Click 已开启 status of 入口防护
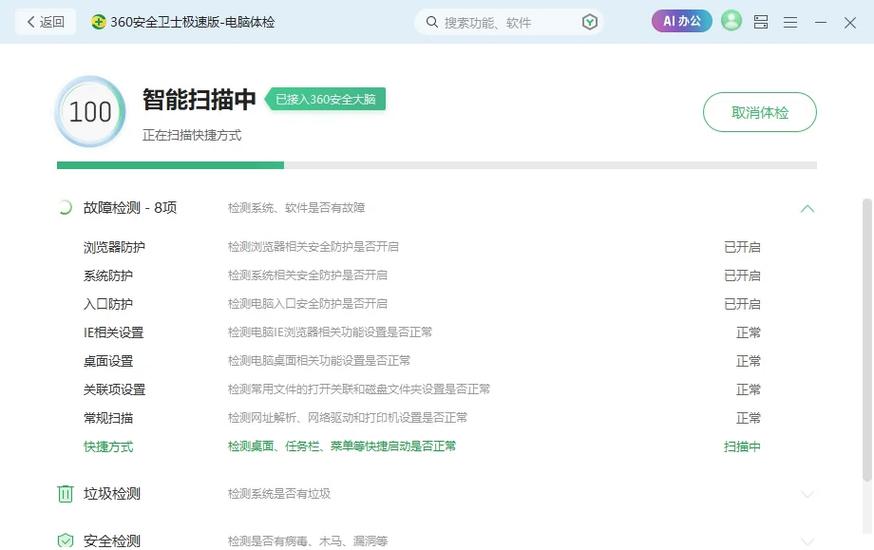The height and width of the screenshot is (550, 874). tap(742, 304)
